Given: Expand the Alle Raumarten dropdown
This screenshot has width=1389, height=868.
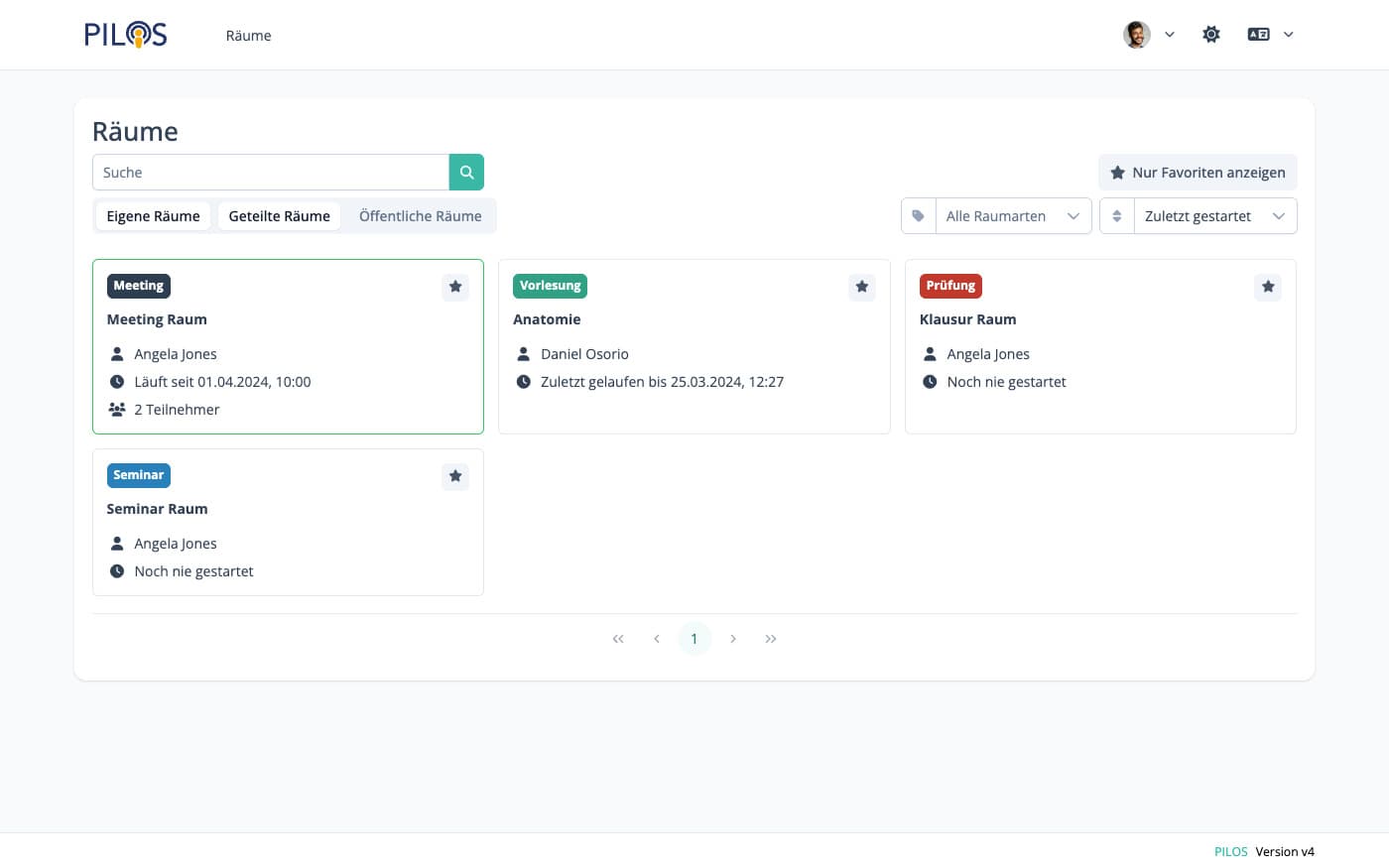Looking at the screenshot, I should point(1012,216).
